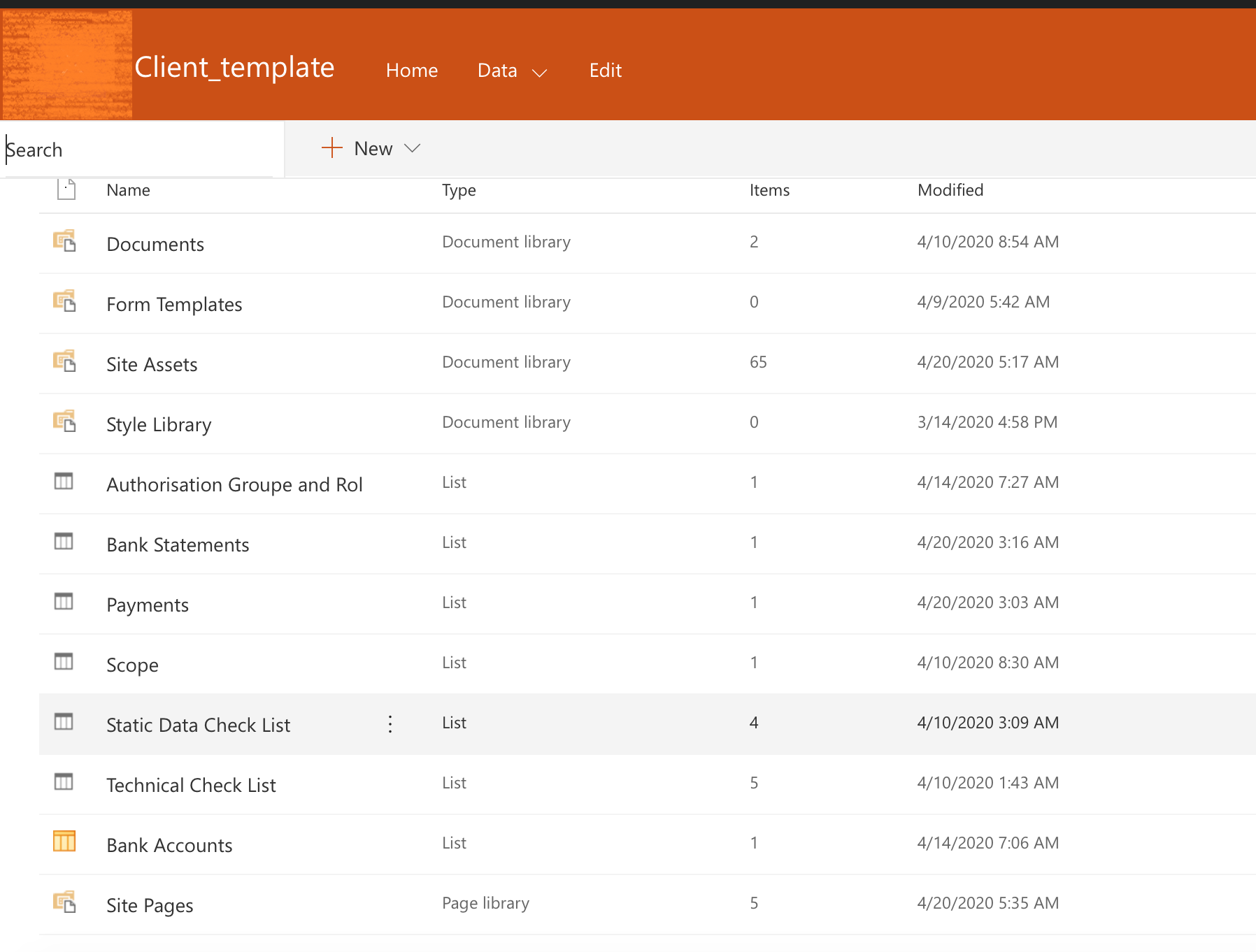Click the Authorisation Groupe list icon
1256x952 pixels.
(64, 482)
